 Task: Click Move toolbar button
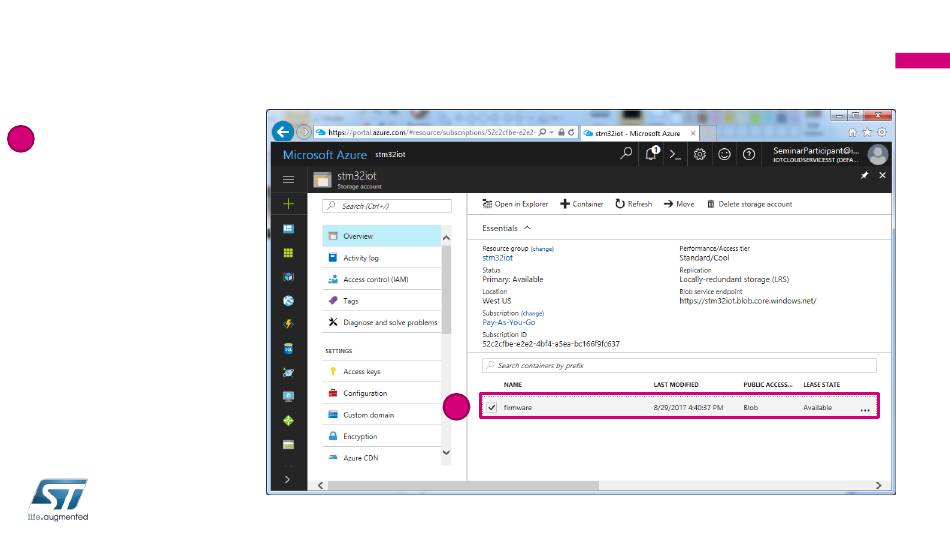click(x=679, y=204)
